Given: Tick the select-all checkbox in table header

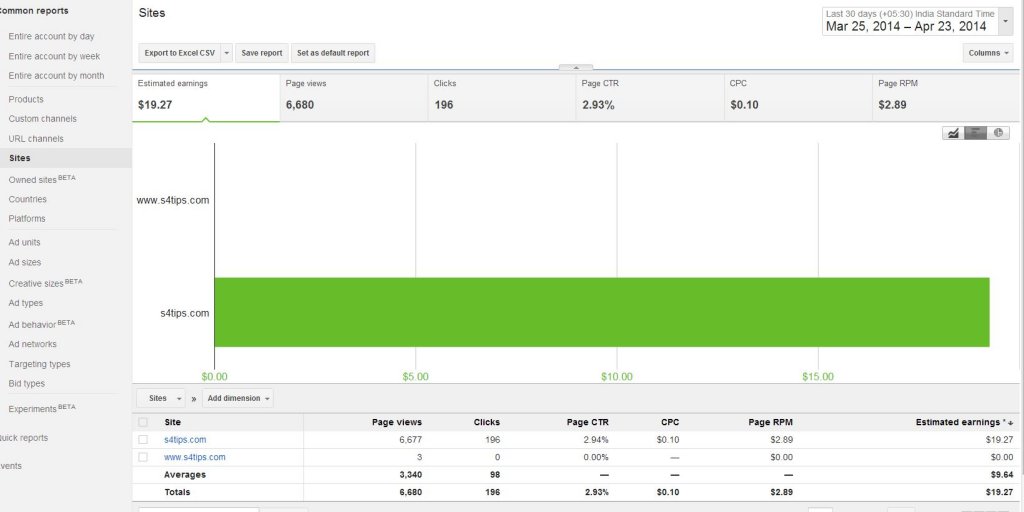Looking at the screenshot, I should 143,423.
